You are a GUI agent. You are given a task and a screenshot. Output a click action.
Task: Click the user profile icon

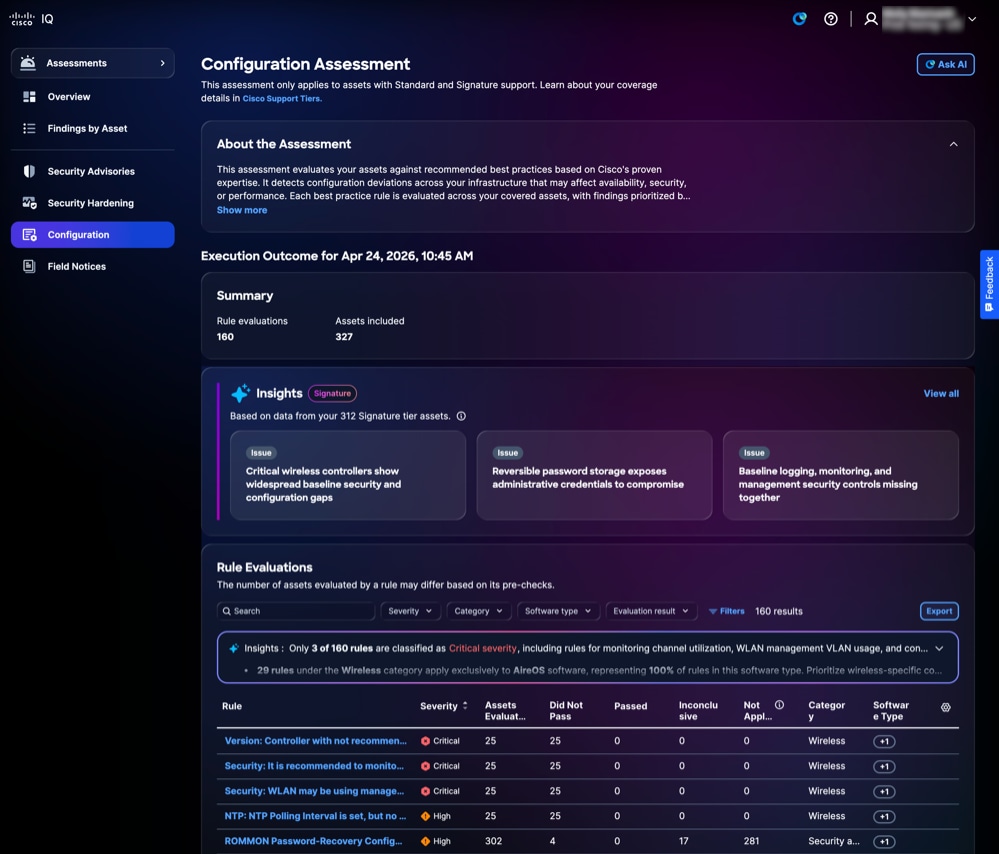(871, 19)
